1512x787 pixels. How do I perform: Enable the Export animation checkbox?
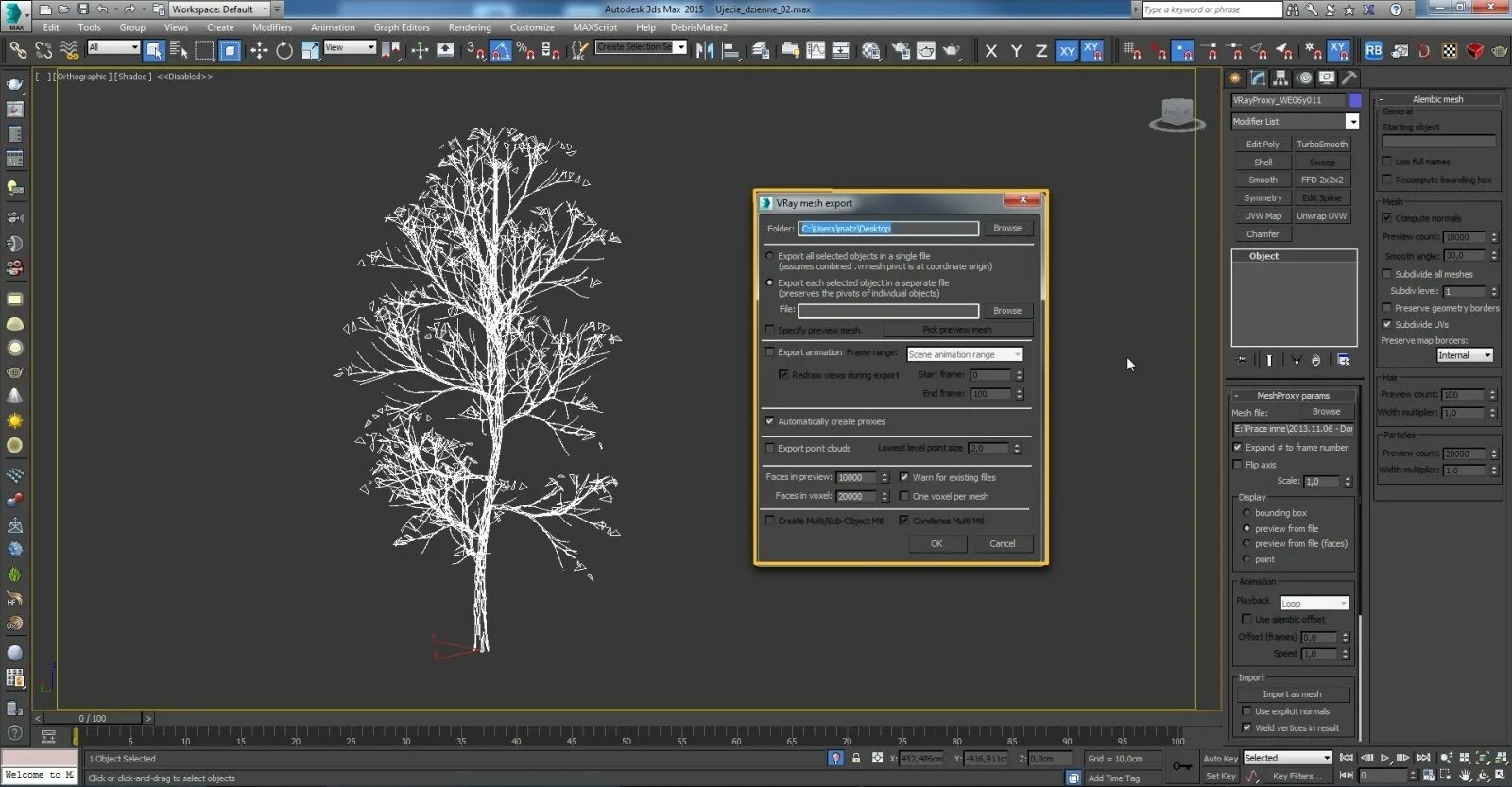point(769,352)
